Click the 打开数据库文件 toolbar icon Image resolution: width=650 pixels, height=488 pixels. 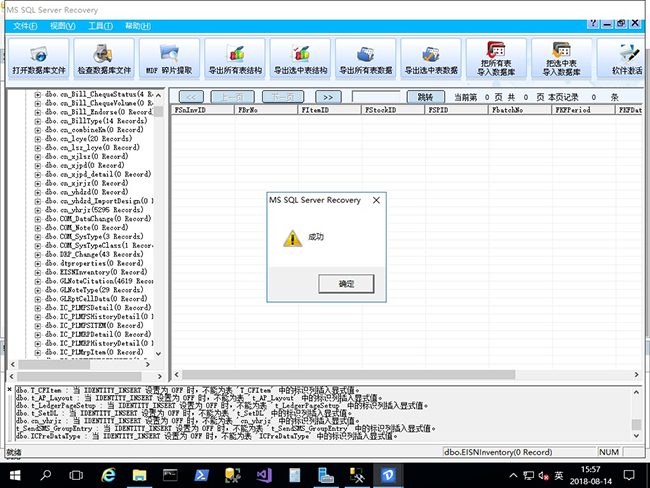[39, 59]
